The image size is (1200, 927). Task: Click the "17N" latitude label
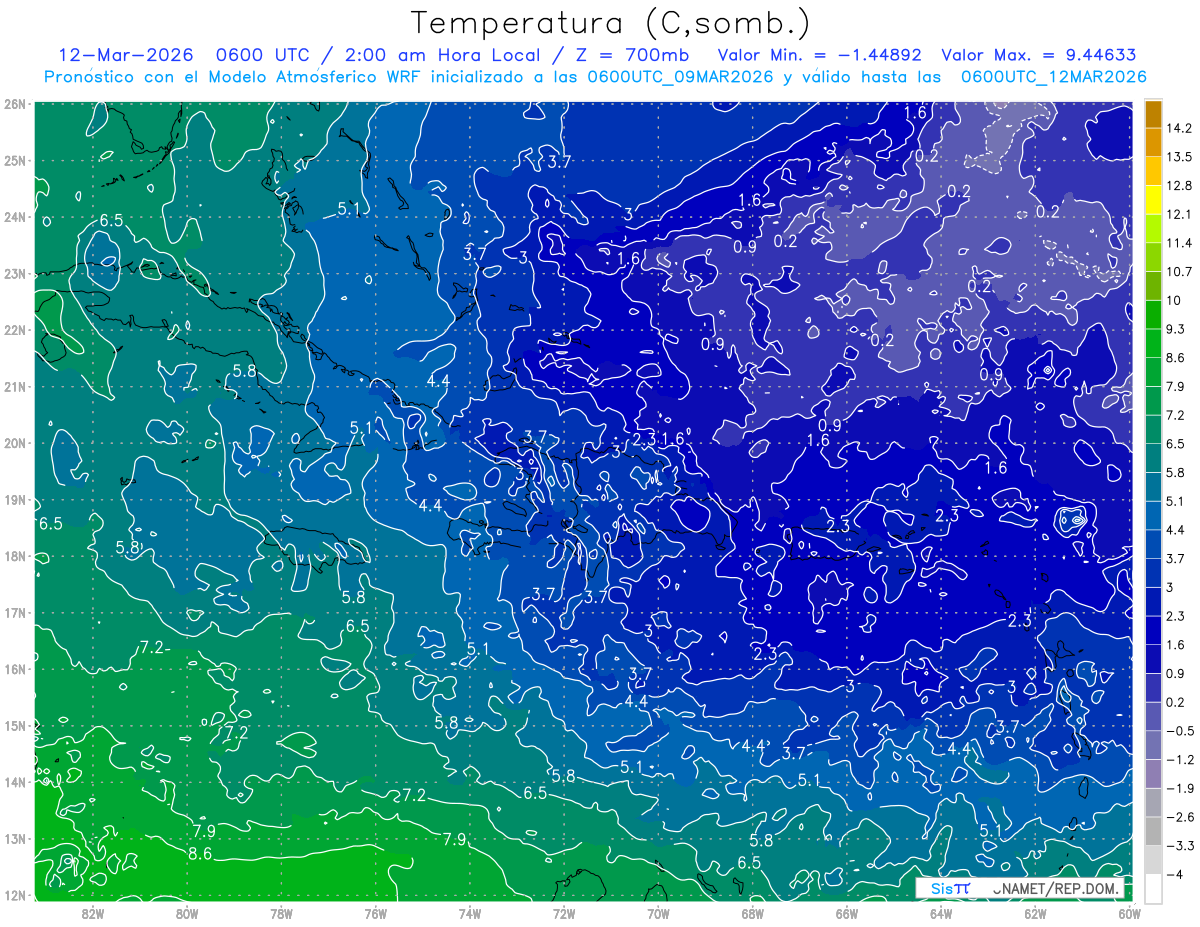tap(15, 613)
